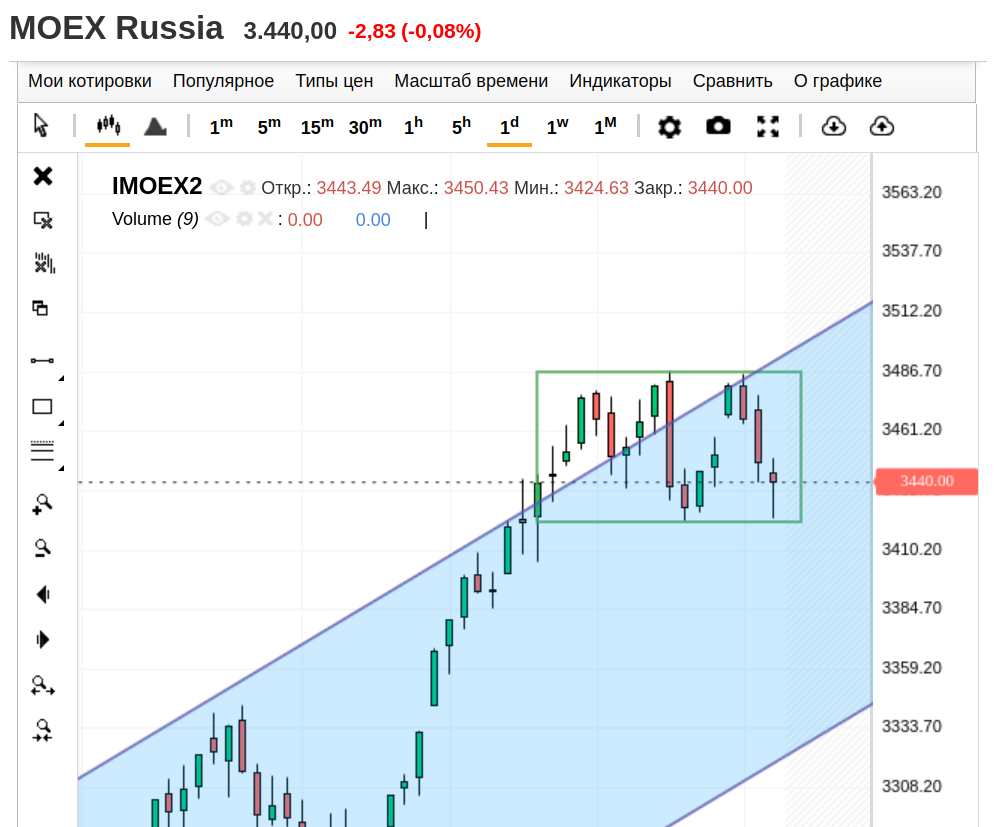
Task: Enter fullscreen chart mode
Action: tap(768, 126)
